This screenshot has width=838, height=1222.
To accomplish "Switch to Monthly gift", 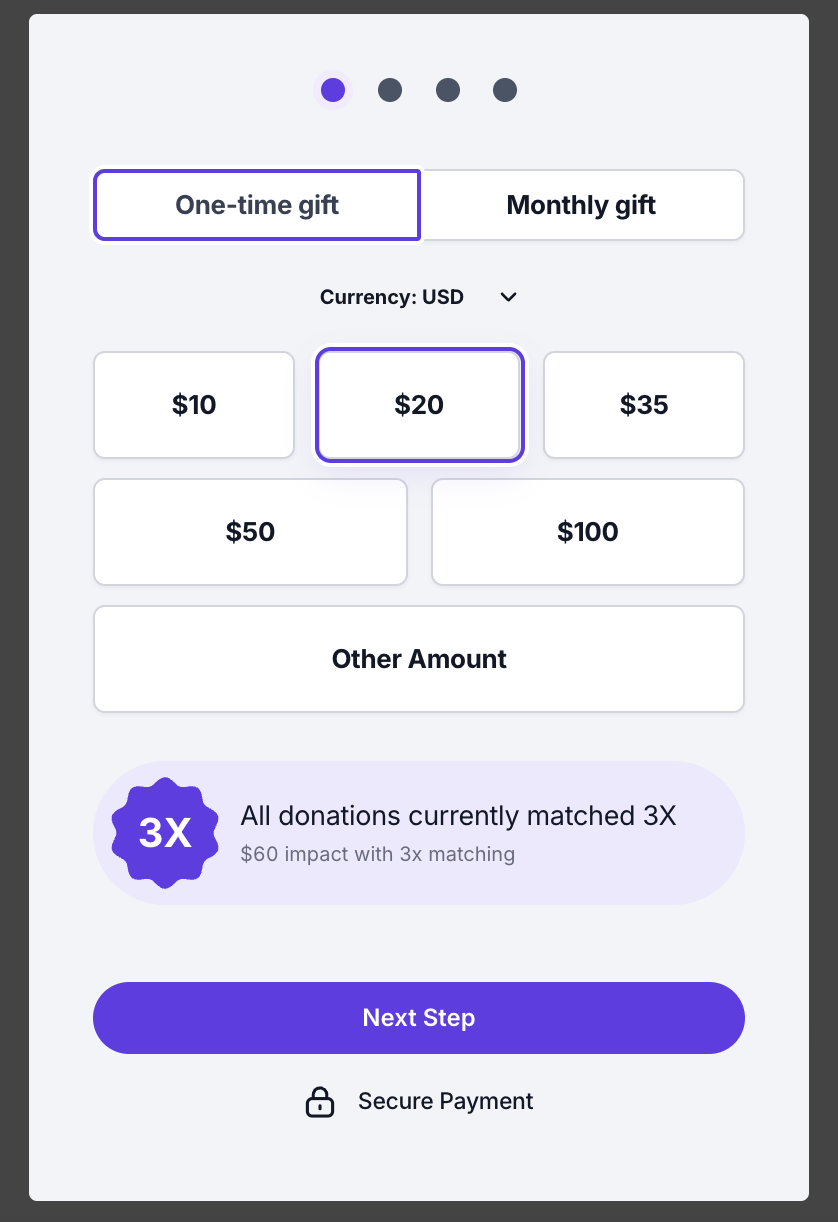I will click(581, 205).
